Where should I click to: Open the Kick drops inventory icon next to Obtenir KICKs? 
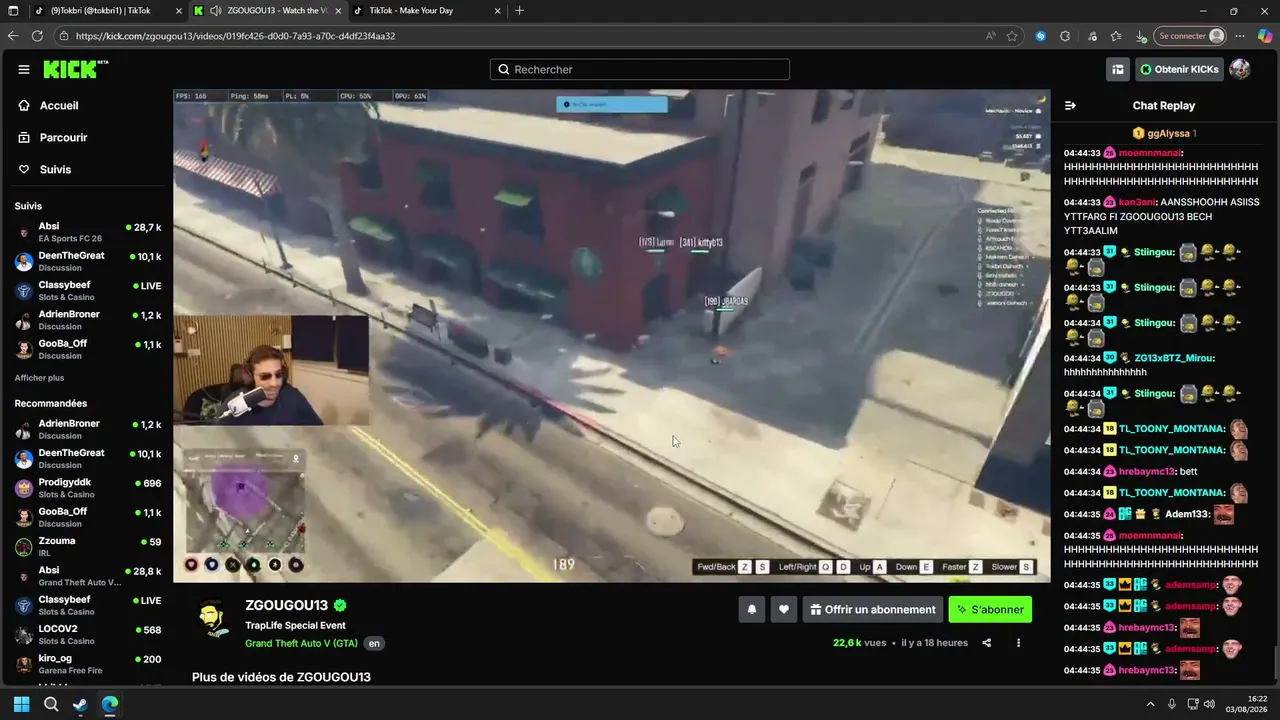[x=1118, y=69]
